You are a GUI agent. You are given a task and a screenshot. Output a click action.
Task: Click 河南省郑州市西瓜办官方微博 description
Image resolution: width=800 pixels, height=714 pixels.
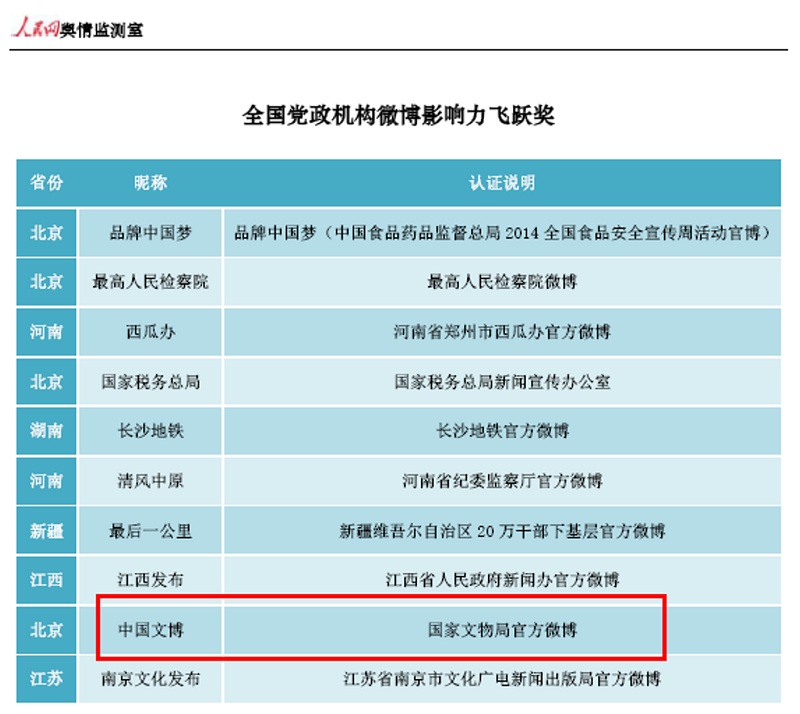click(x=503, y=332)
